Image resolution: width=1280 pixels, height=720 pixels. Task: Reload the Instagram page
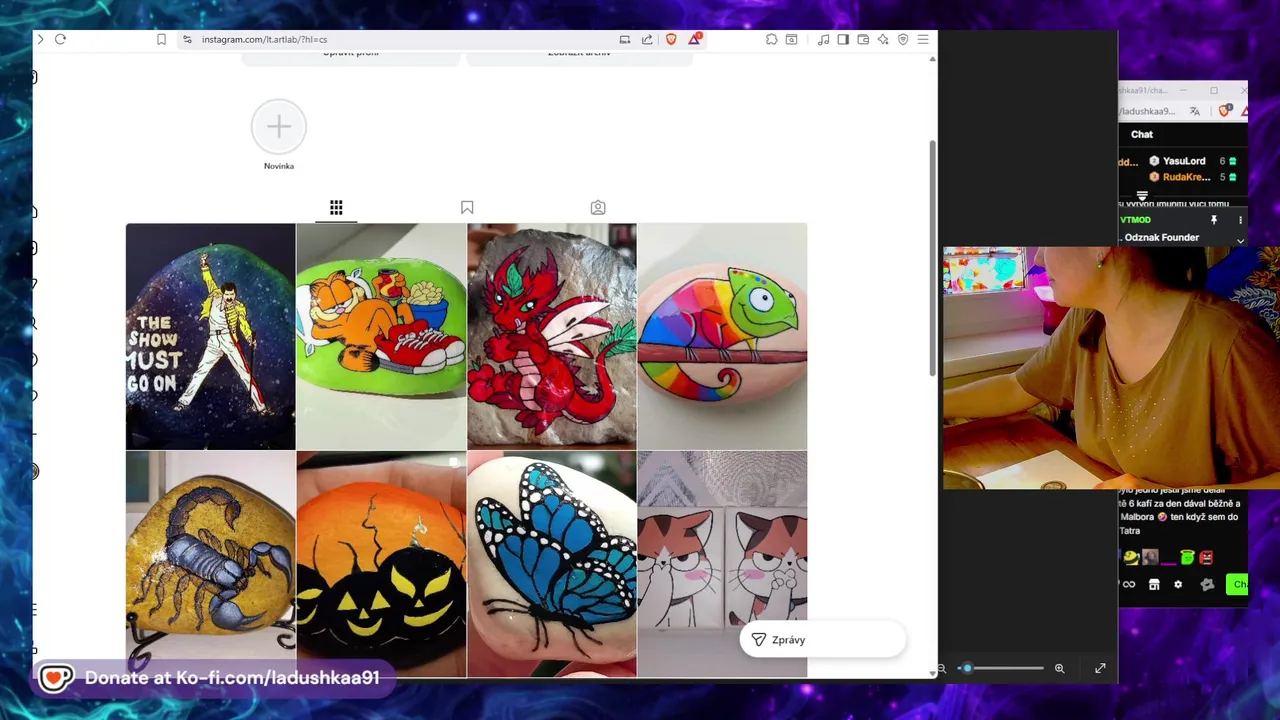click(60, 39)
